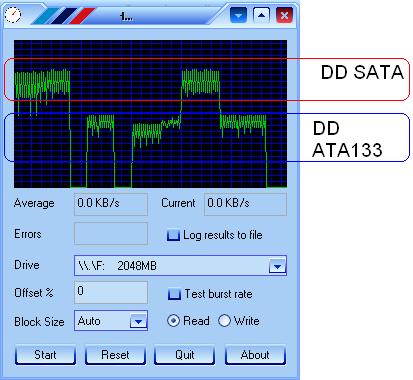Screen dimensions: 413x380
Task: Enable Test burst rate checkbox
Action: coord(174,294)
